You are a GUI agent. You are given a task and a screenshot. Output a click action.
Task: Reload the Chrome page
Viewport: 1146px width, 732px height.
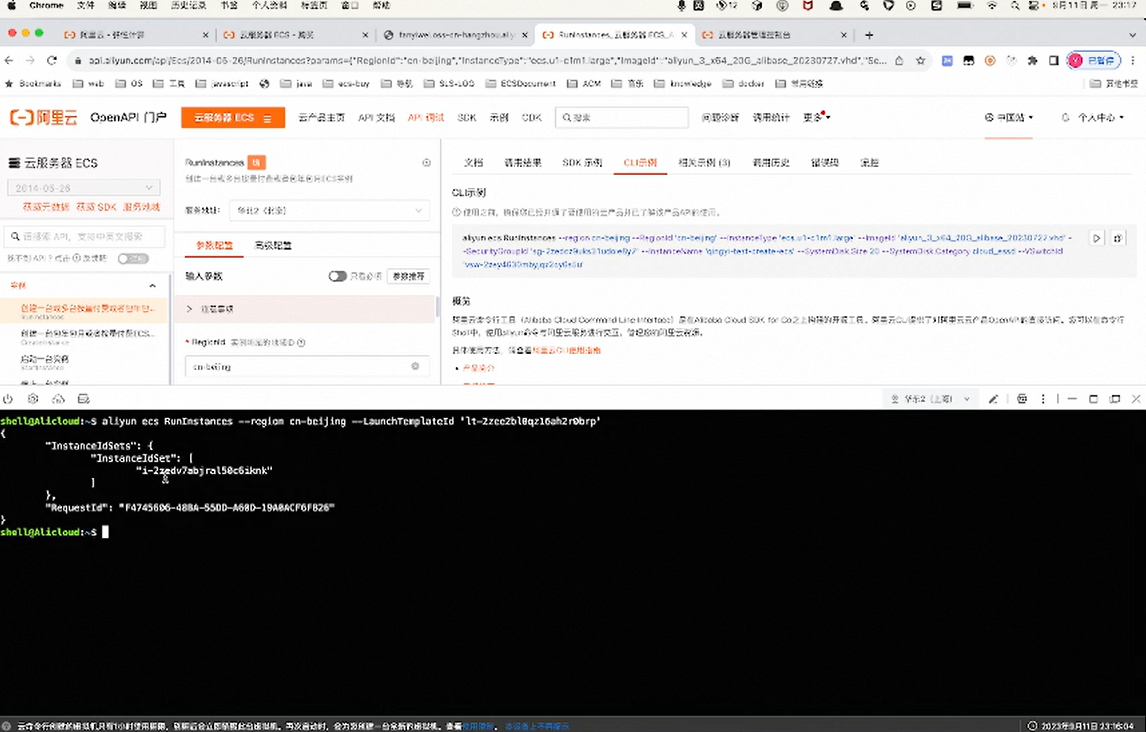(x=51, y=60)
